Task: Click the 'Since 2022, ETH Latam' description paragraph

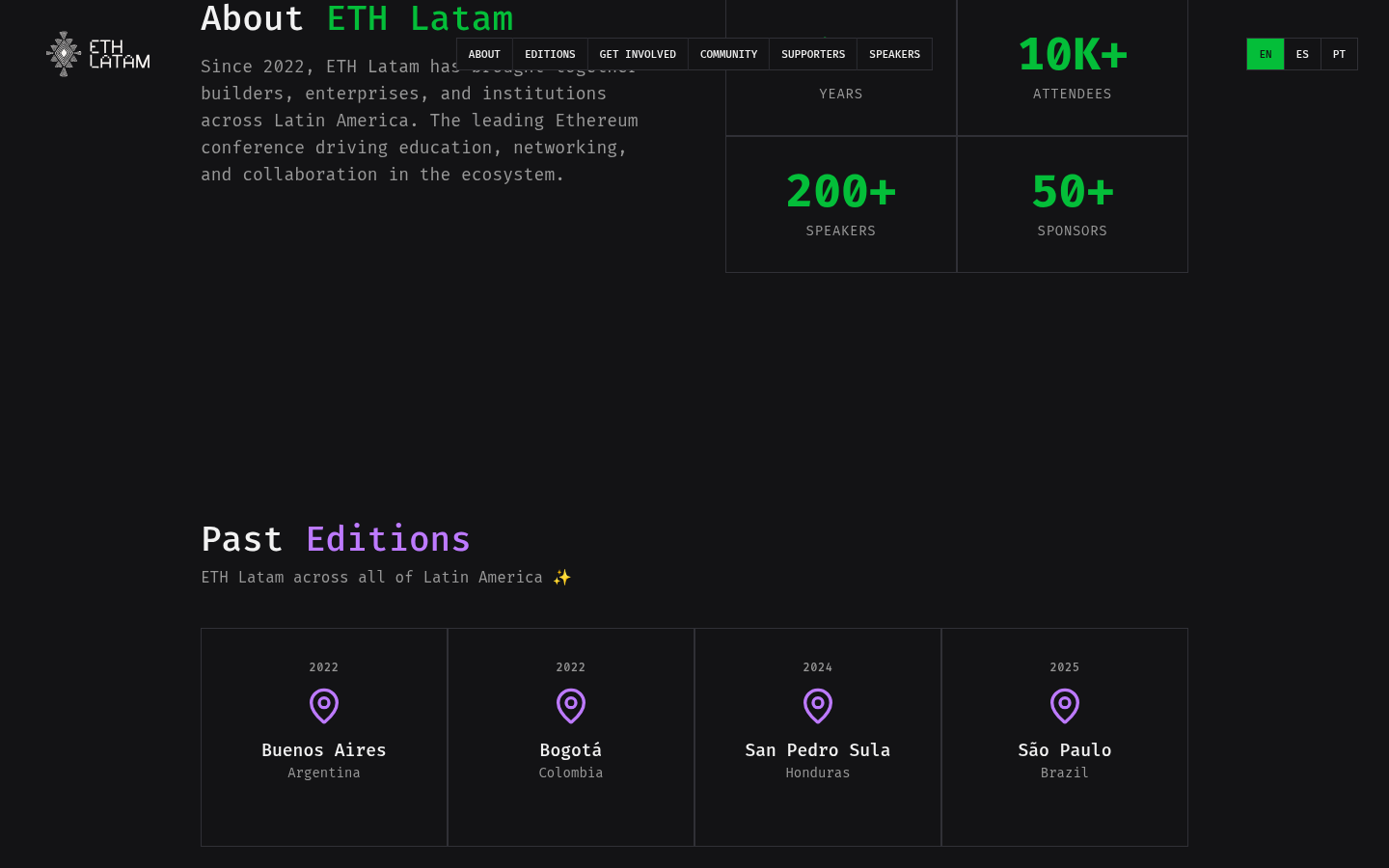Action: pyautogui.click(x=420, y=121)
